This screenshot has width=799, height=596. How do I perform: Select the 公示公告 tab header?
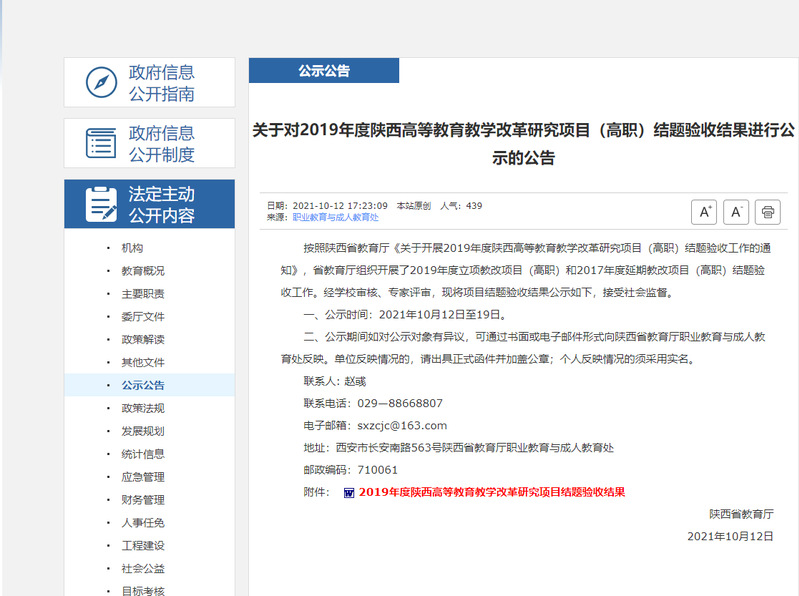(323, 71)
